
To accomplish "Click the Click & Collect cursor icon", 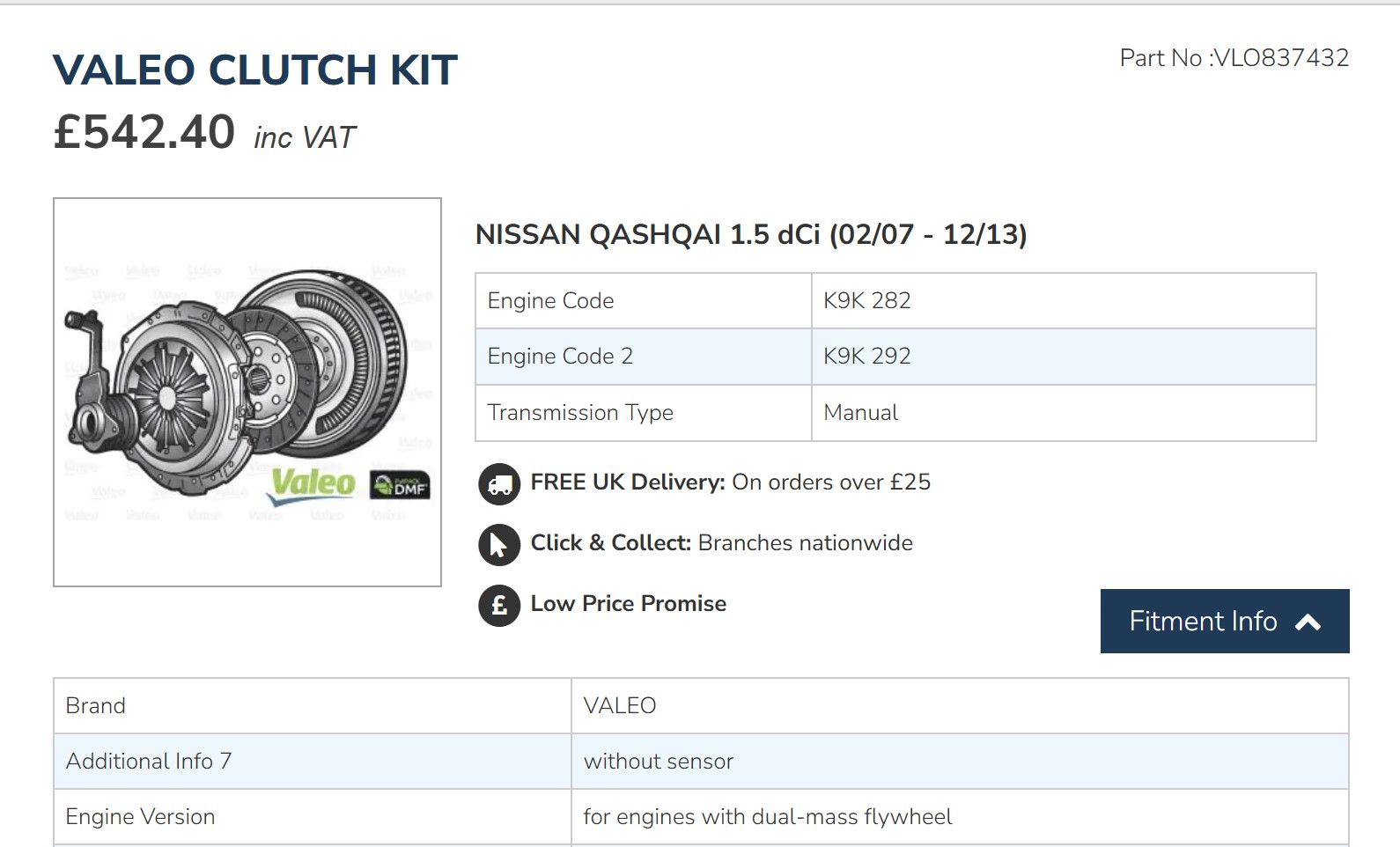I will (x=499, y=545).
